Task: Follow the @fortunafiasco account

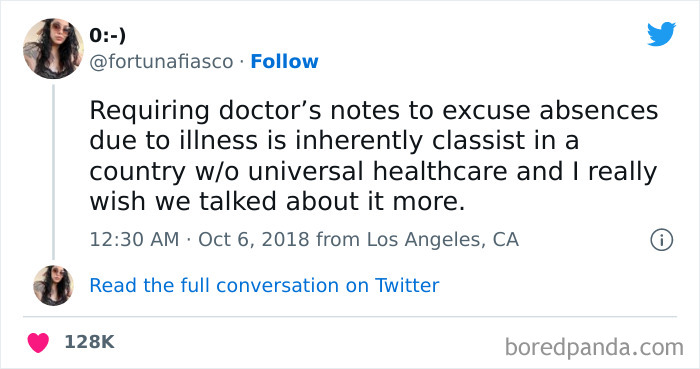Action: point(284,62)
